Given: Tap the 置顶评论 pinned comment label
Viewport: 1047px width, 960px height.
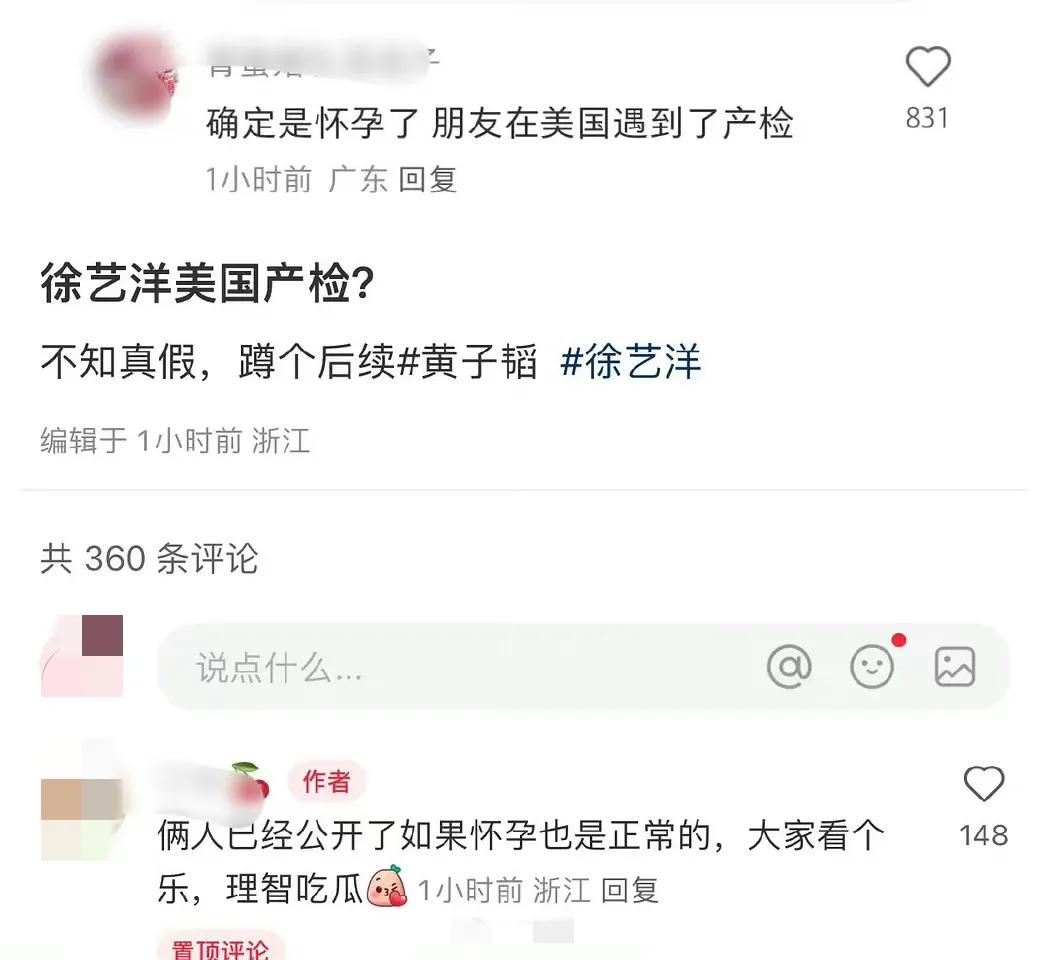Looking at the screenshot, I should (x=220, y=948).
